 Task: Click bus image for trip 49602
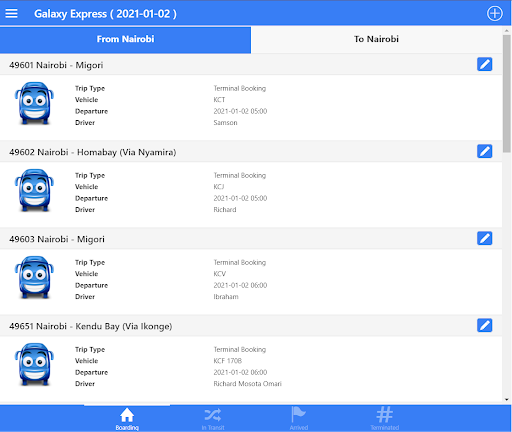click(x=34, y=190)
